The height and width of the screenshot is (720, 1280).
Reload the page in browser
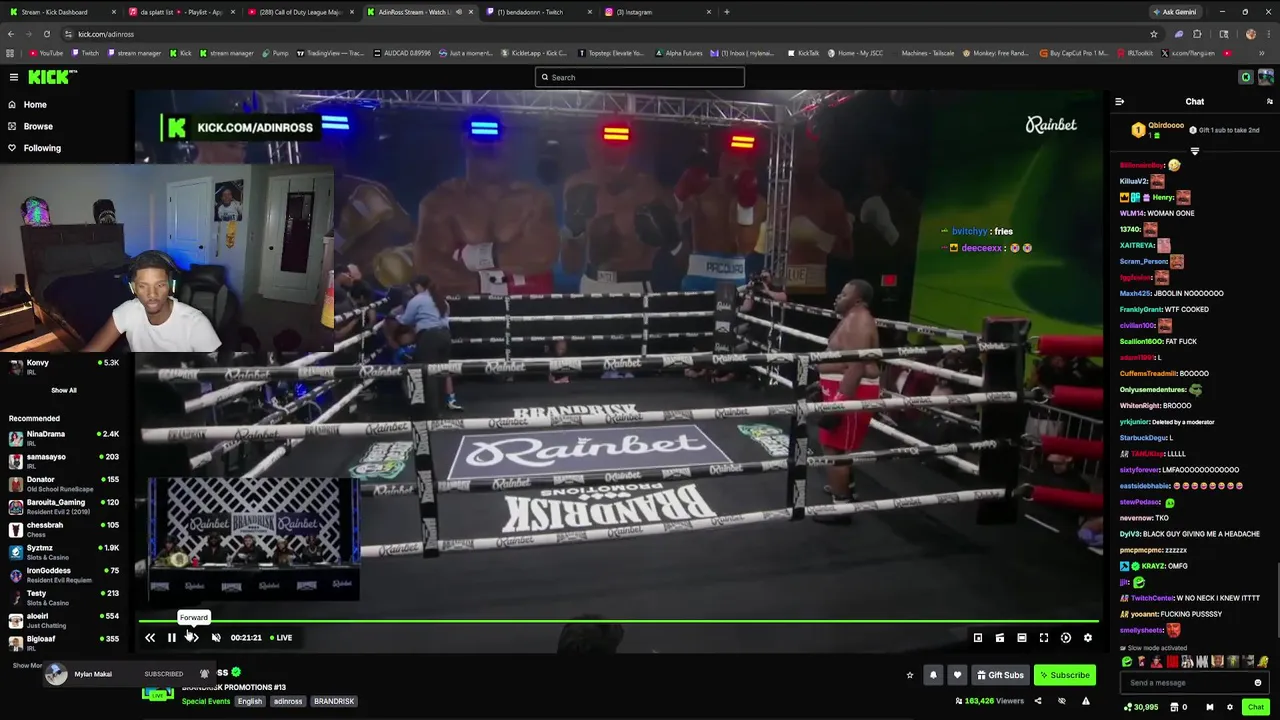(x=47, y=34)
